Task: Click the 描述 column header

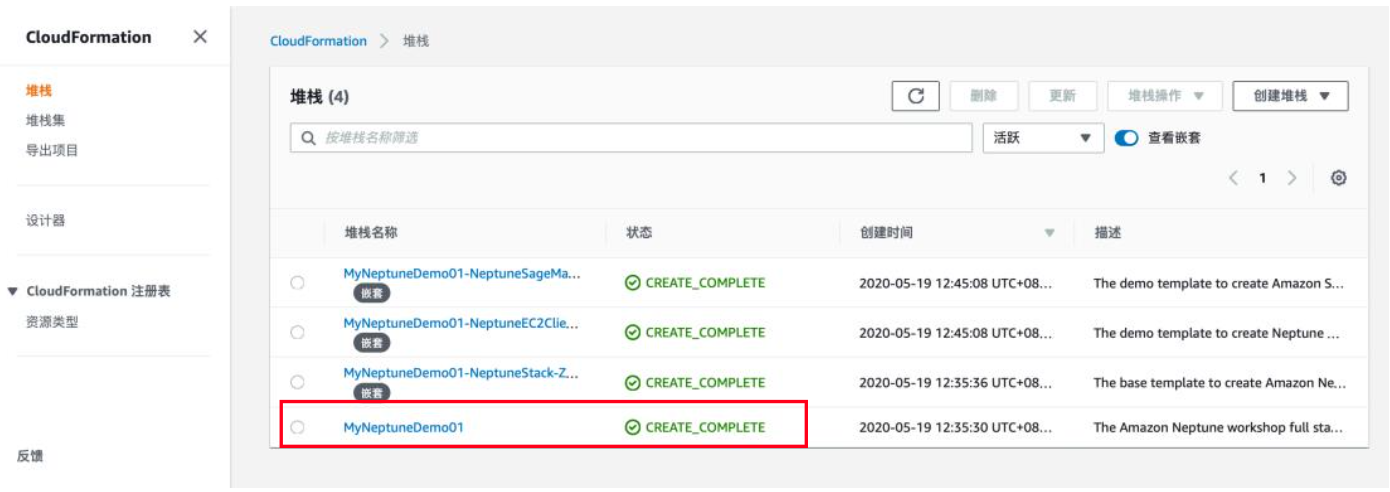Action: click(1107, 233)
